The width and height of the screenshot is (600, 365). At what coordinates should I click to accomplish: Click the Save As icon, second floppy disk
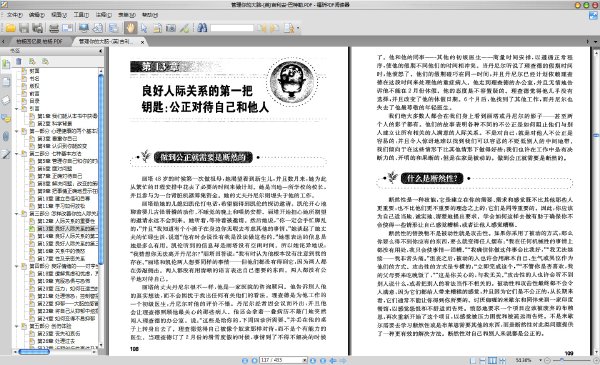point(38,28)
